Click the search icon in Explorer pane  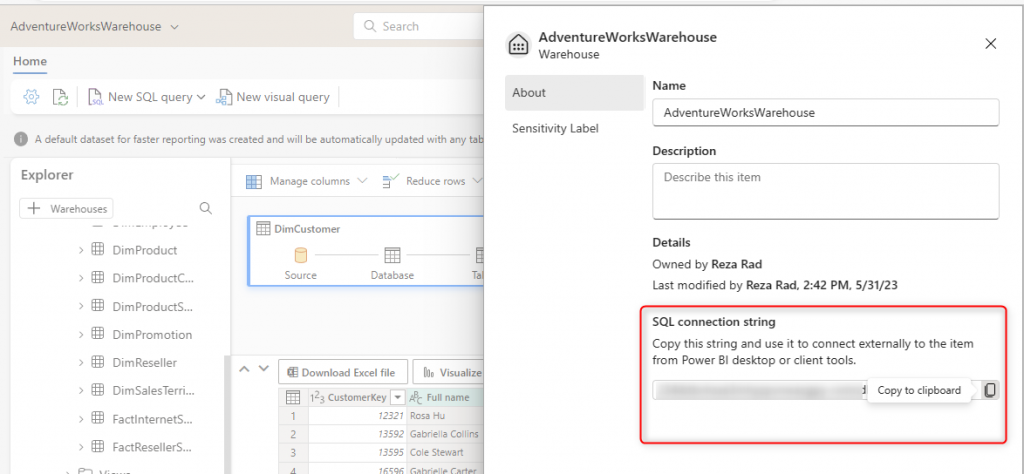pyautogui.click(x=206, y=208)
